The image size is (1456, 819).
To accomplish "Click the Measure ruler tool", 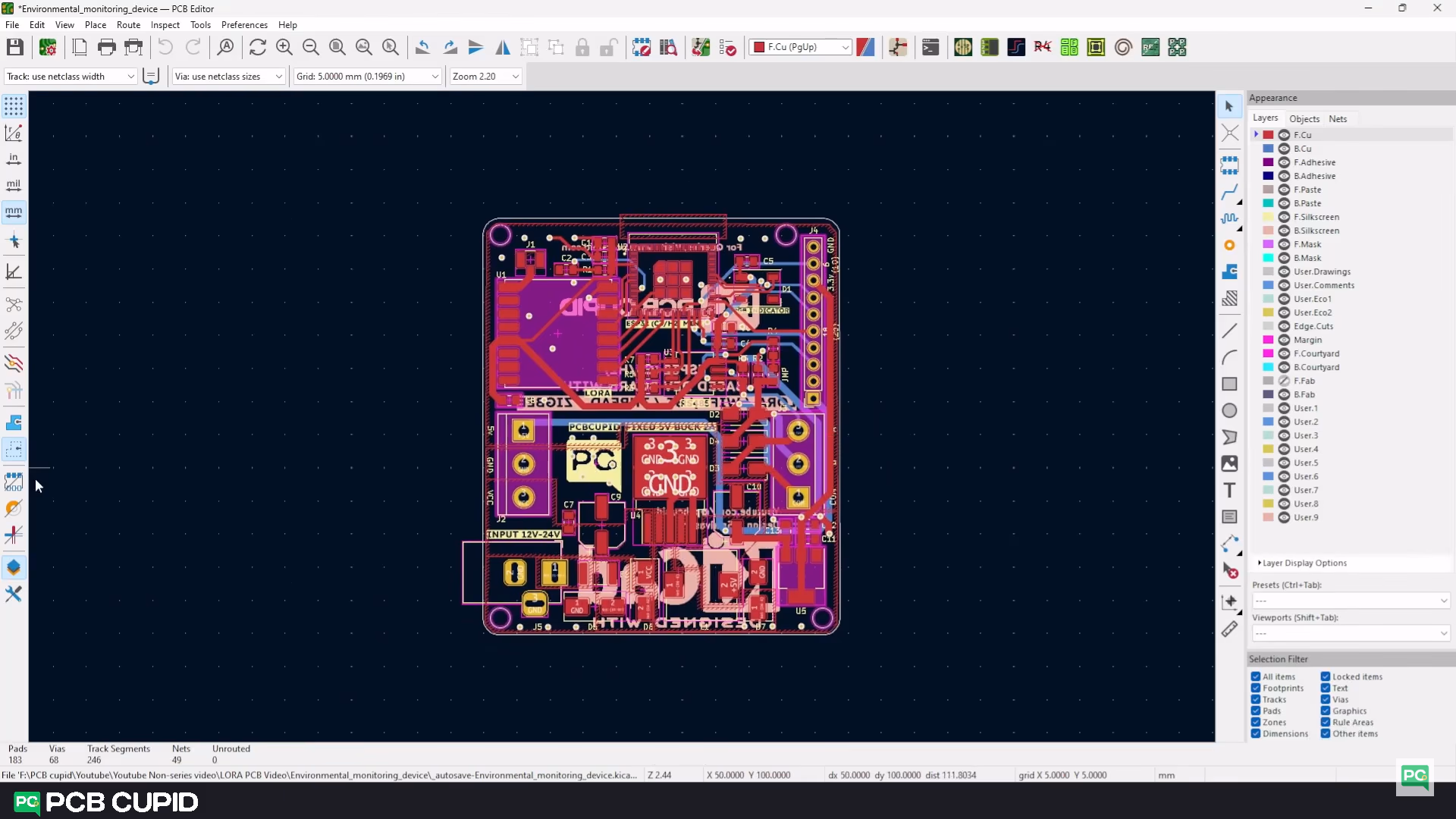I will pyautogui.click(x=1229, y=629).
